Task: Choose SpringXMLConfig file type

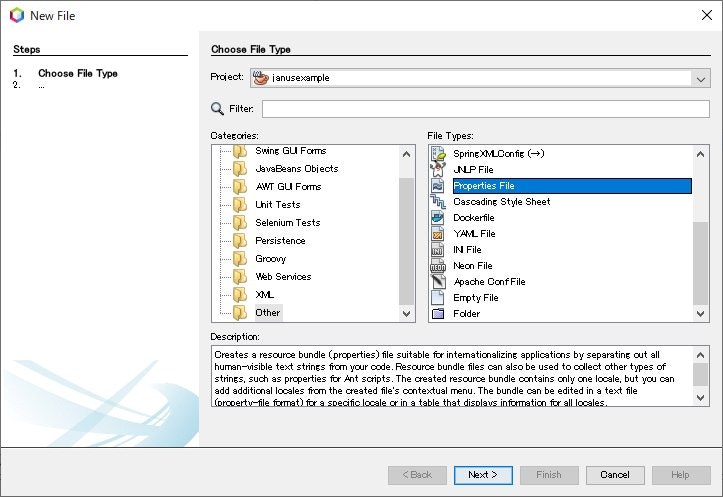Action: [498, 154]
